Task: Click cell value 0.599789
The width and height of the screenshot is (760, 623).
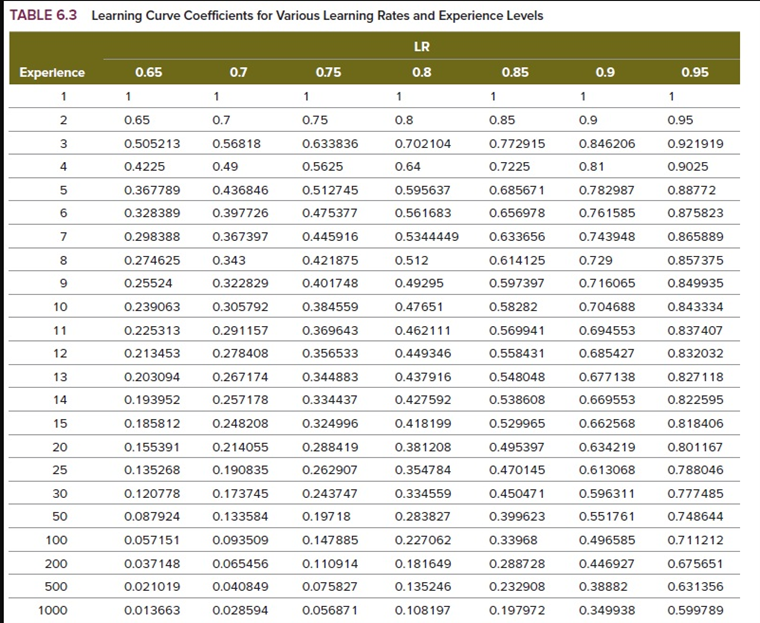Action: (696, 610)
